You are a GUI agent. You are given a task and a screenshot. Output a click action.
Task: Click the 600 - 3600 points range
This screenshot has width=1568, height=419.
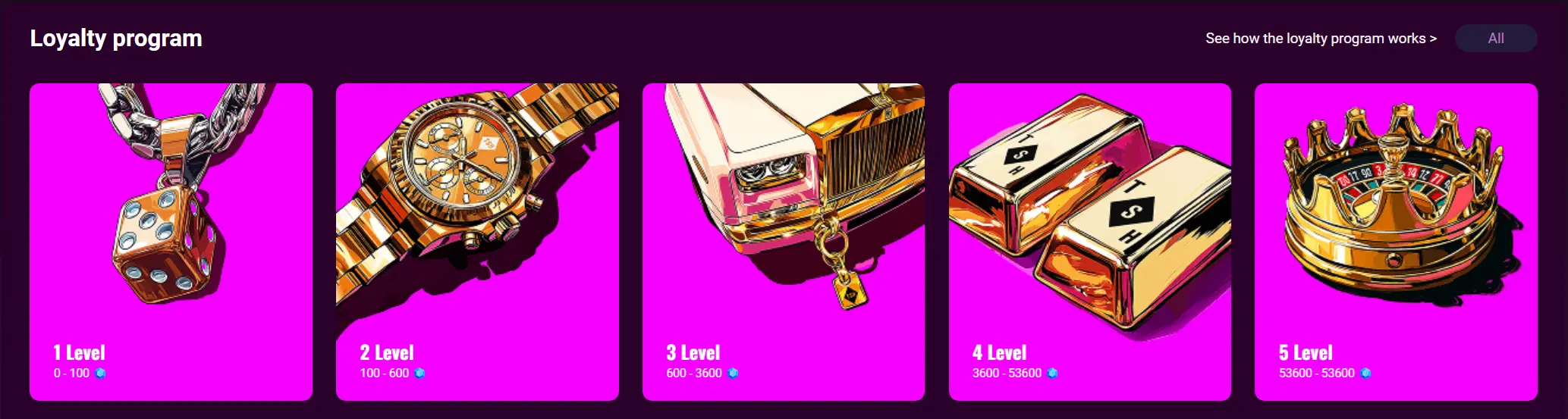pos(694,373)
